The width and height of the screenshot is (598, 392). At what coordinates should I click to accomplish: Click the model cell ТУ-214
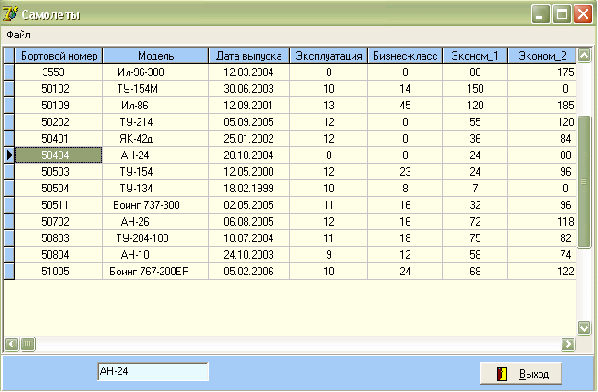[156, 122]
